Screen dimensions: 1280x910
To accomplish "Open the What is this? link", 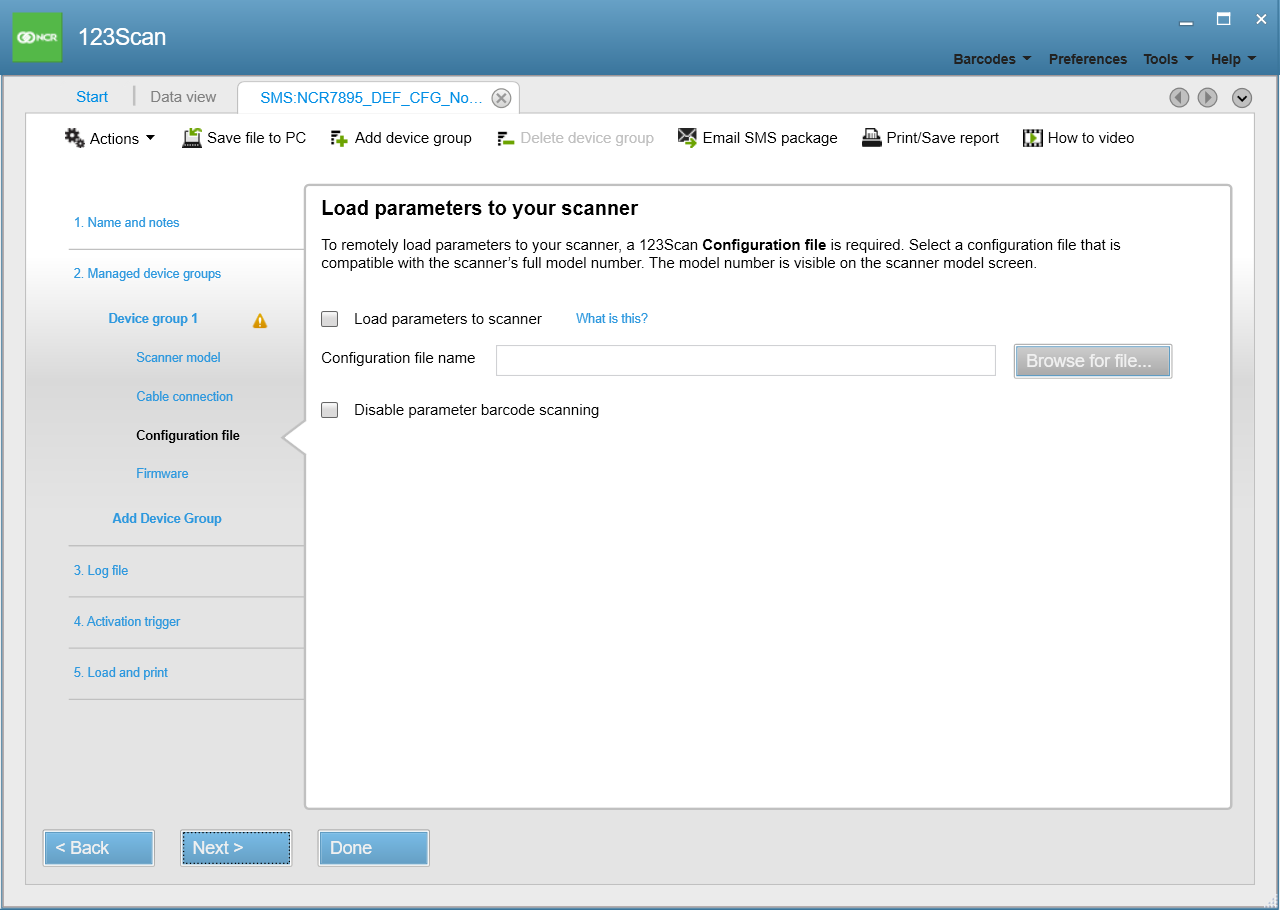I will (612, 319).
